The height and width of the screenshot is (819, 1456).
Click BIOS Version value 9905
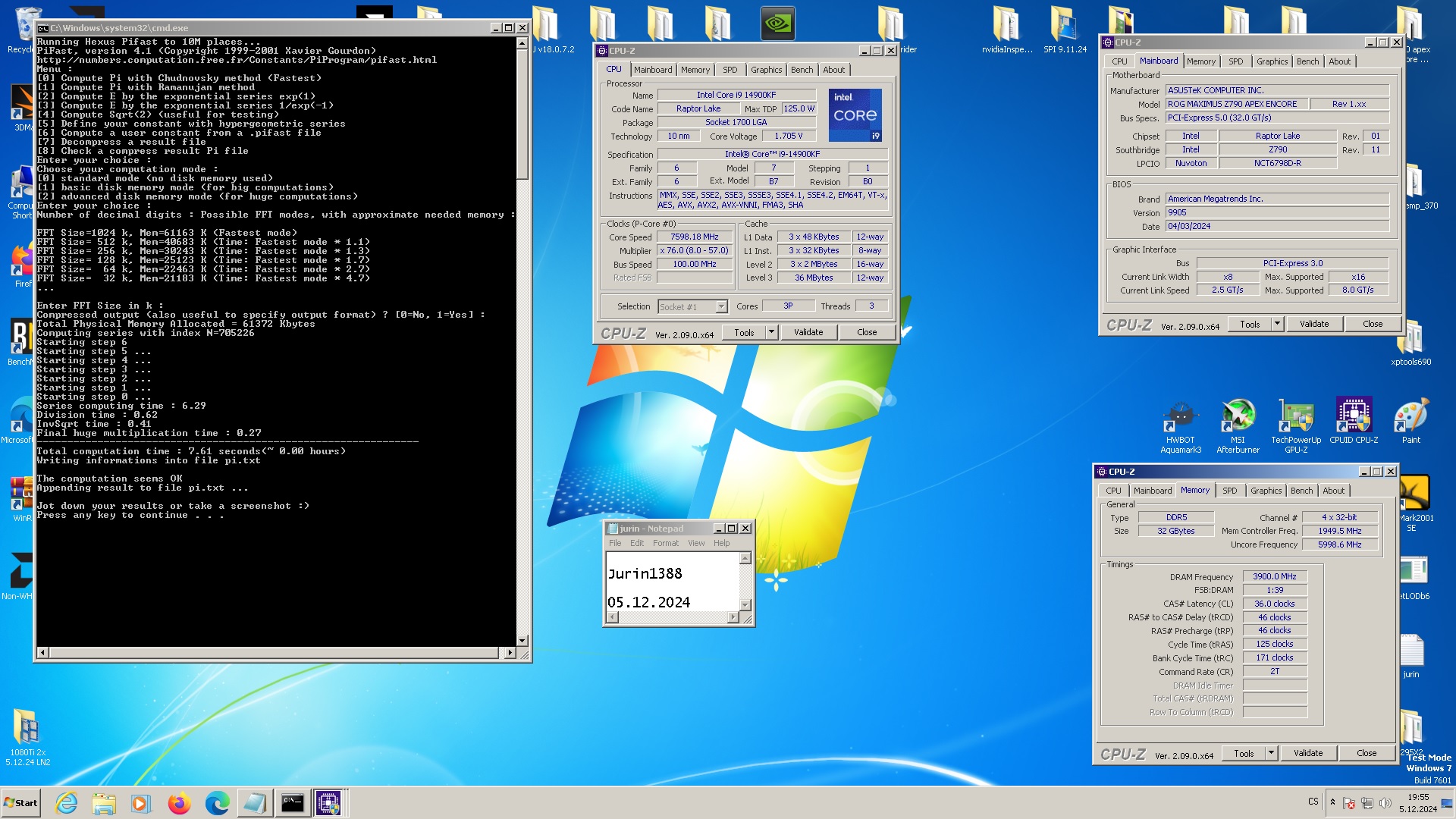[x=1277, y=212]
